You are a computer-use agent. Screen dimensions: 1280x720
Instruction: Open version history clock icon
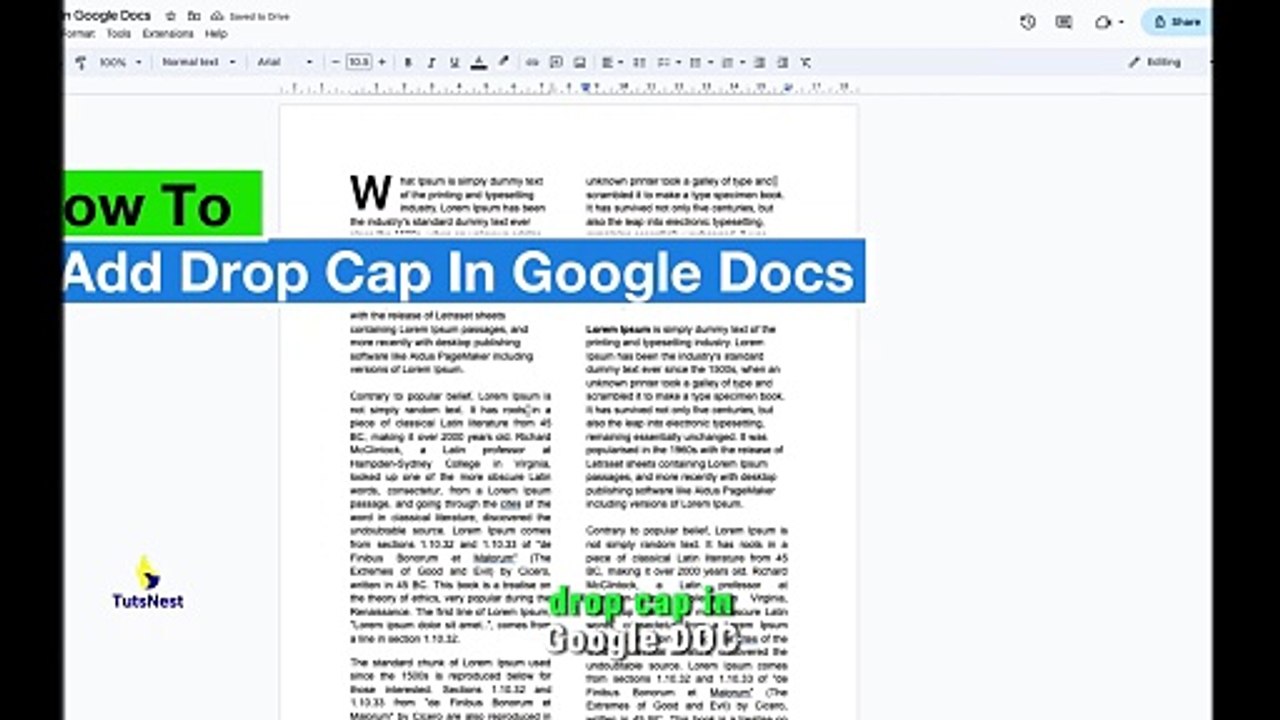(1027, 22)
